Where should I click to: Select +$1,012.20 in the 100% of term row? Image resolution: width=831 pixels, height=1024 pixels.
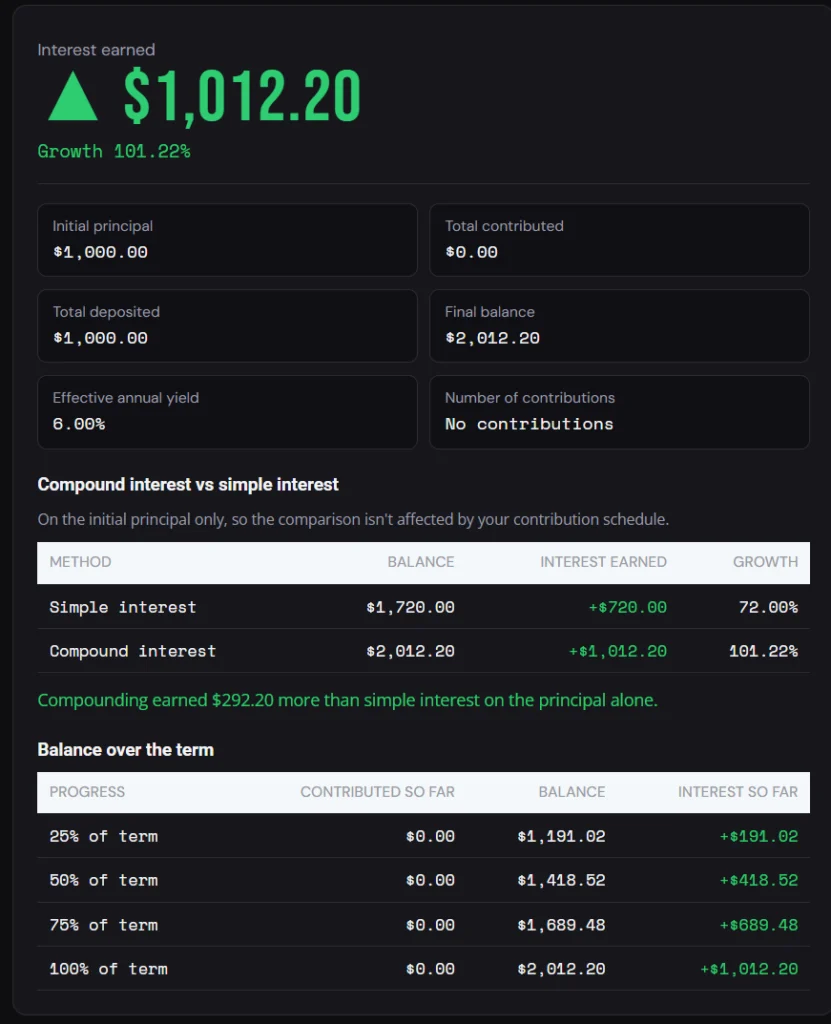coord(749,969)
